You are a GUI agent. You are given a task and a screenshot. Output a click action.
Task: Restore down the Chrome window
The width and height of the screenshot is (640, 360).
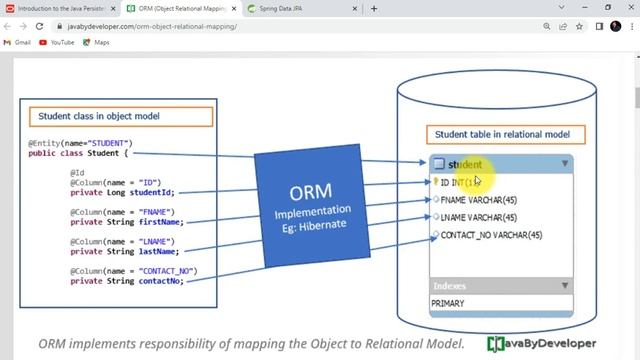(608, 7)
